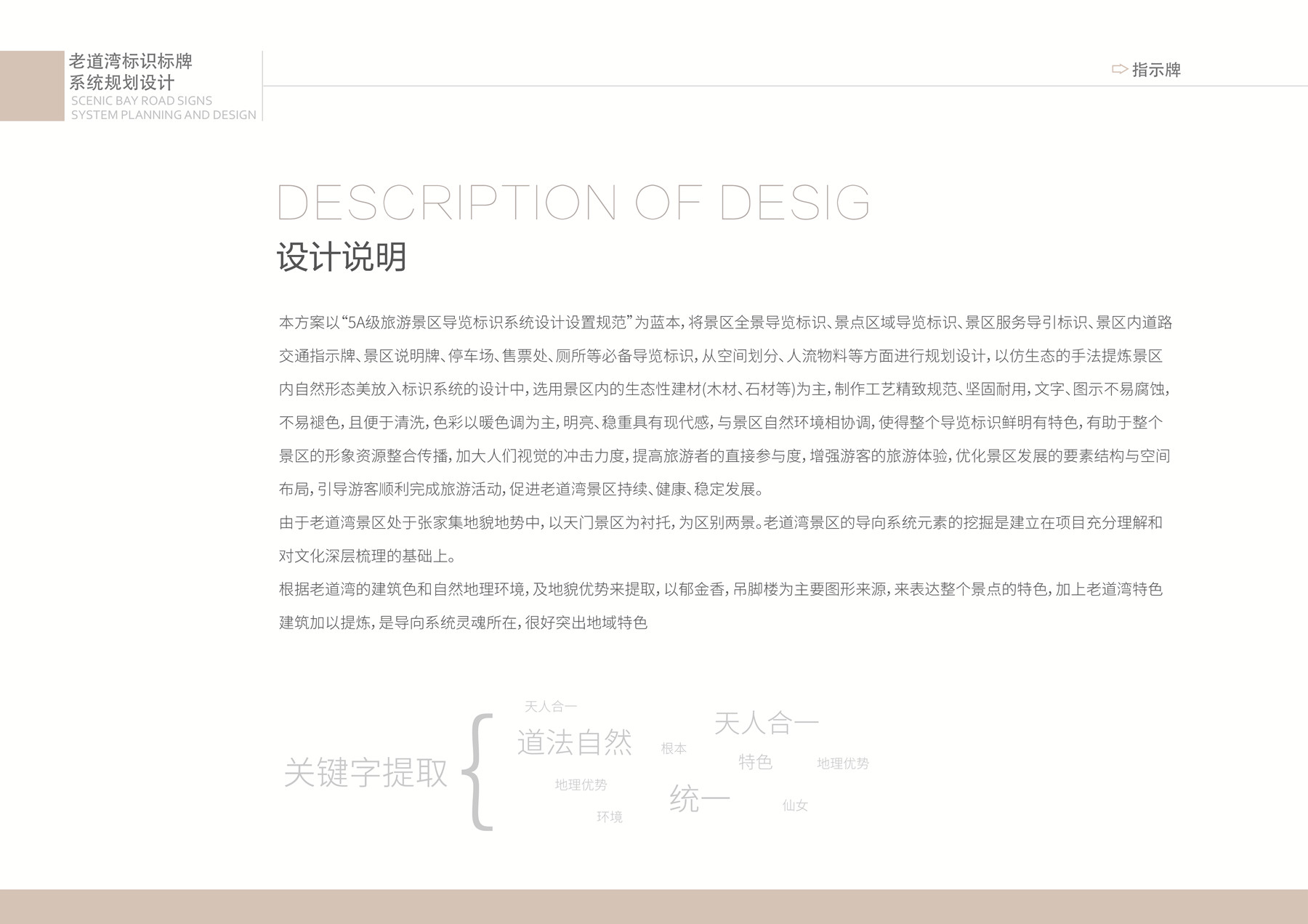This screenshot has height=924, width=1308.
Task: Click the paragraph line starting 本方案以
Action: point(725,323)
